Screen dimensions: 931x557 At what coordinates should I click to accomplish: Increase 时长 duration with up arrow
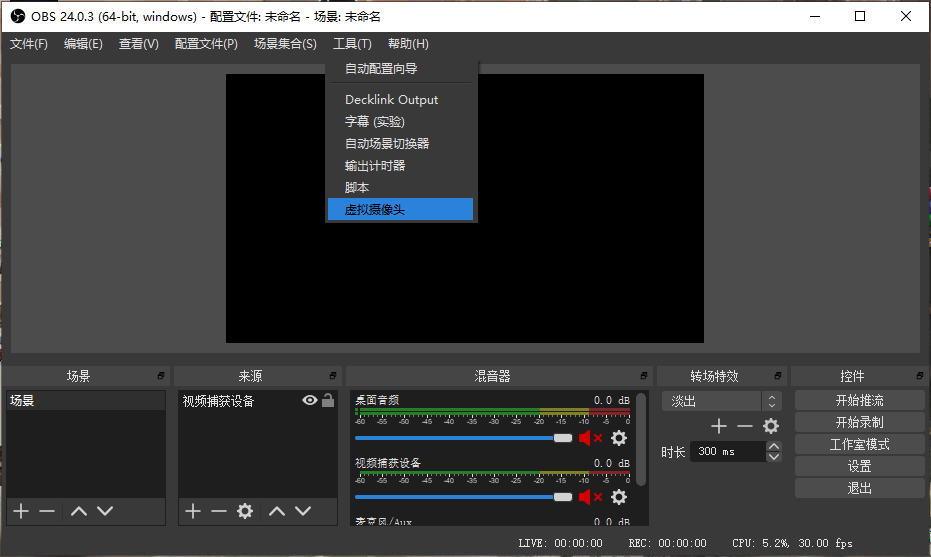point(774,447)
